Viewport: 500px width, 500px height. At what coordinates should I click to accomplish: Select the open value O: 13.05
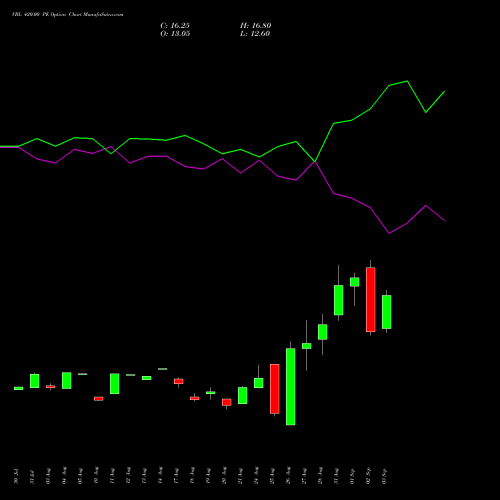tap(175, 34)
